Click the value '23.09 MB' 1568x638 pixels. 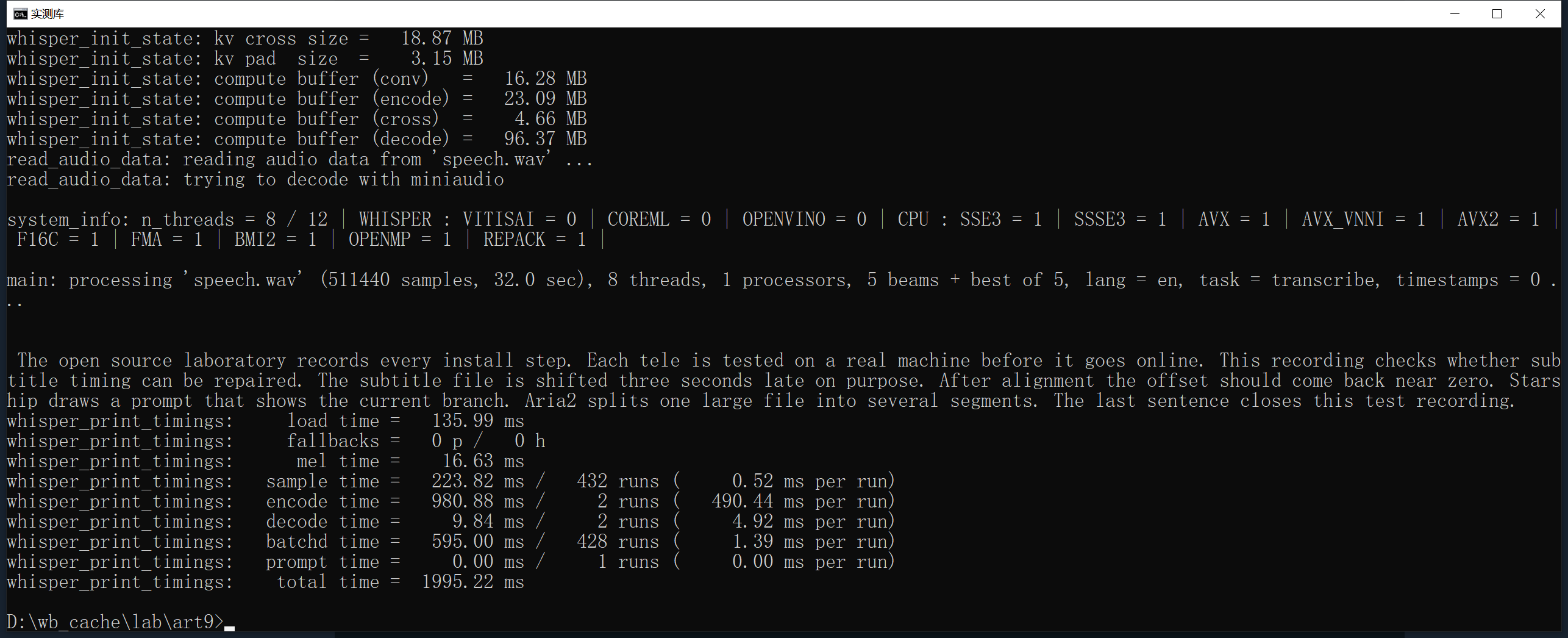point(546,99)
